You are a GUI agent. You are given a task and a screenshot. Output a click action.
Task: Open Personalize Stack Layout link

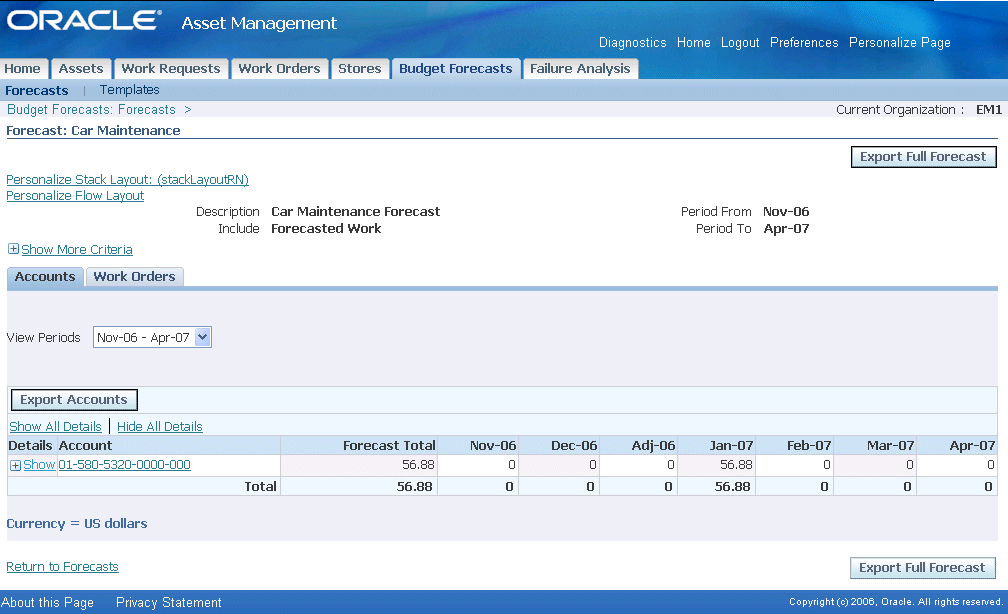click(127, 179)
